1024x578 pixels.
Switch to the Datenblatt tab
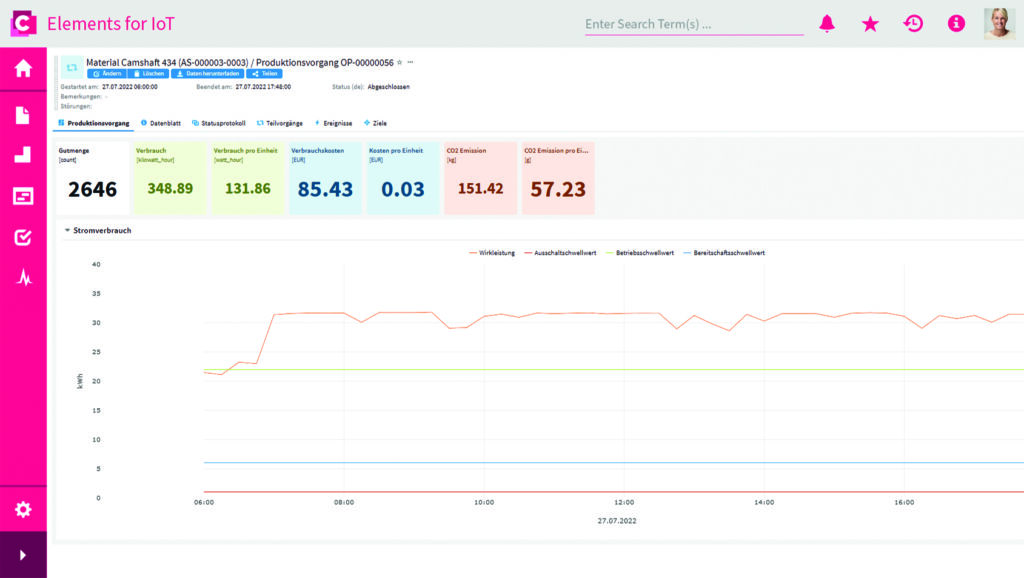click(160, 123)
